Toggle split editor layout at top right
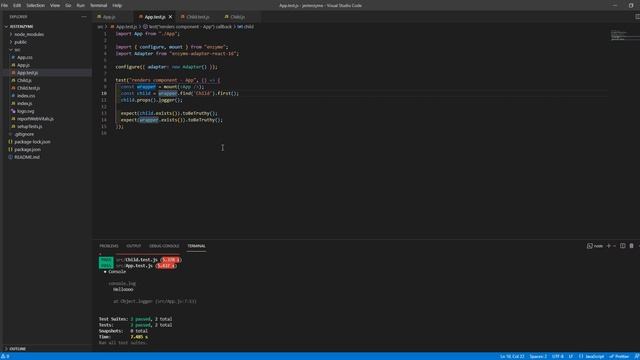640x360 pixels. click(x=637, y=17)
